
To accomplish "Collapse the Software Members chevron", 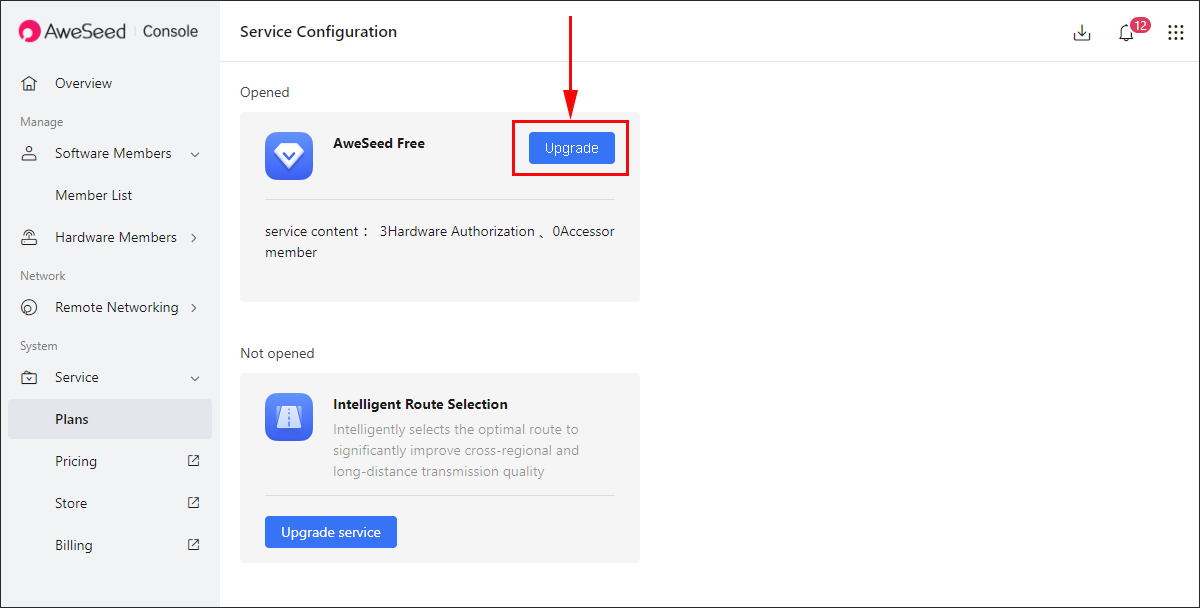I will [195, 154].
